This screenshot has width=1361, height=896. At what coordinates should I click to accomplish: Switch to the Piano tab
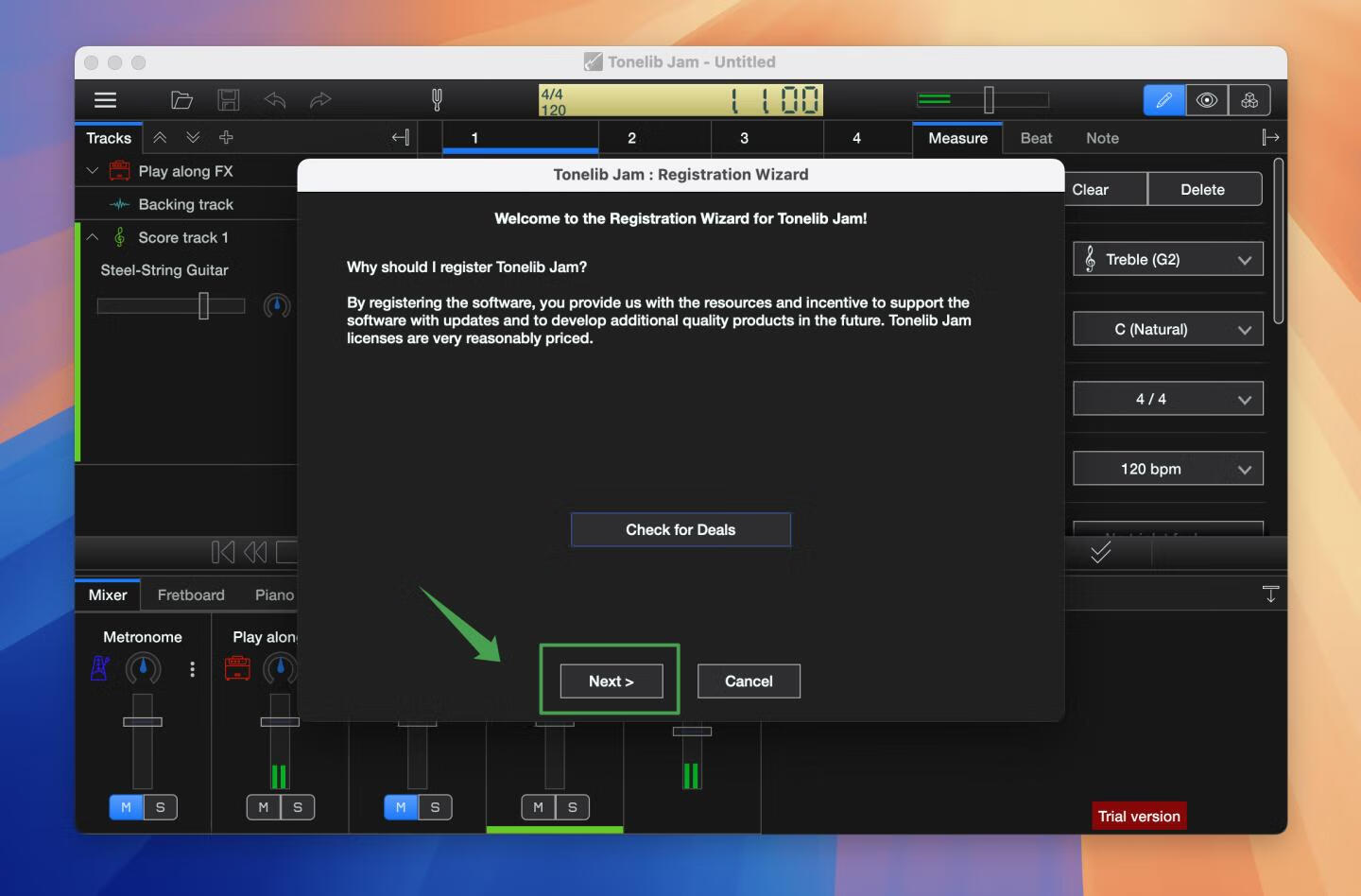274,594
